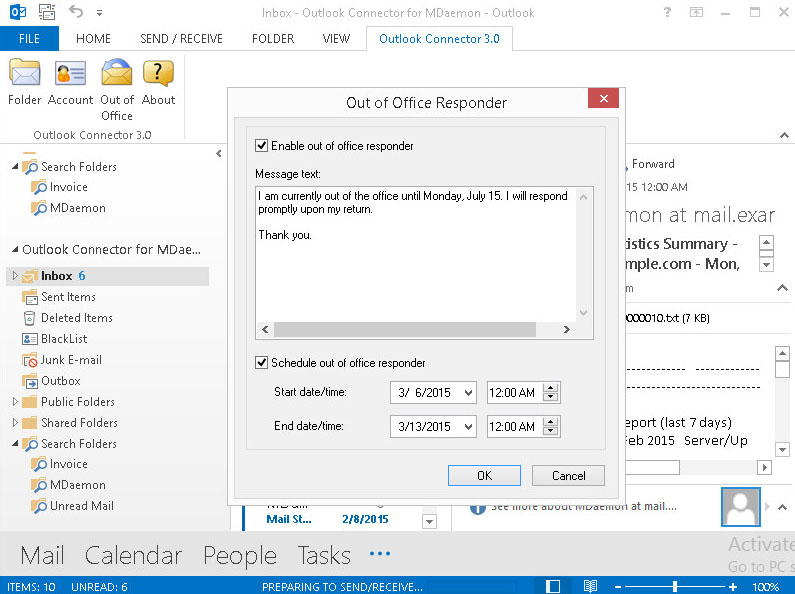Click OK in Out of Office dialog

tap(484, 476)
